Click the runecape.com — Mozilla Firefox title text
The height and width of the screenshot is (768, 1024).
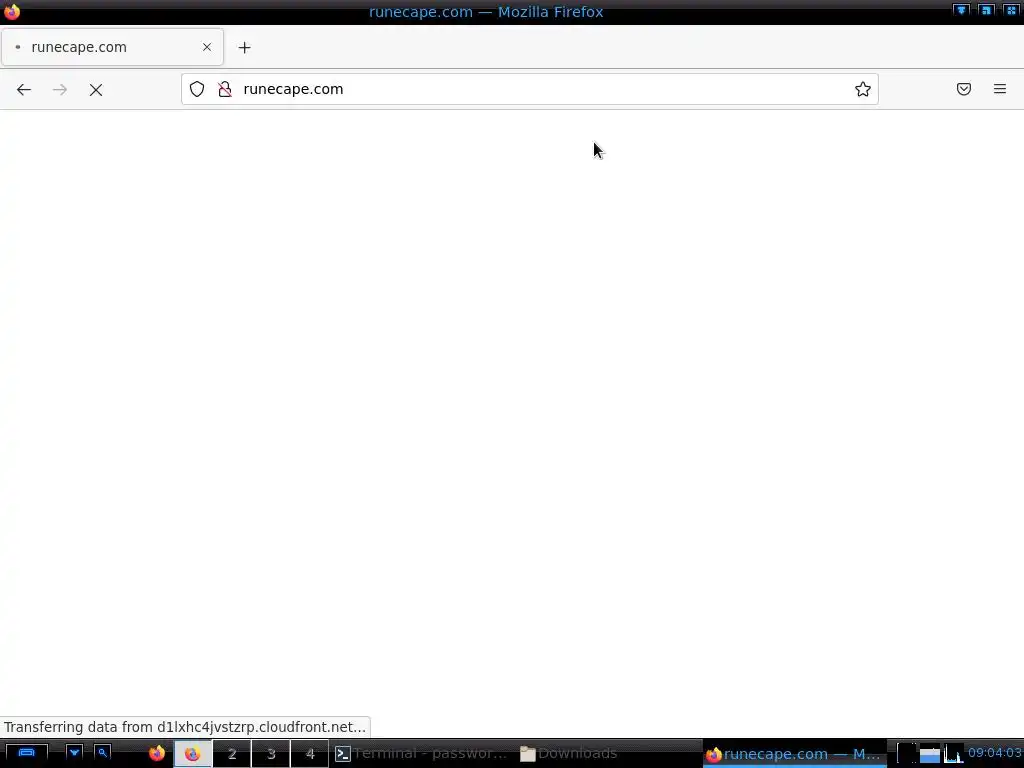(486, 12)
